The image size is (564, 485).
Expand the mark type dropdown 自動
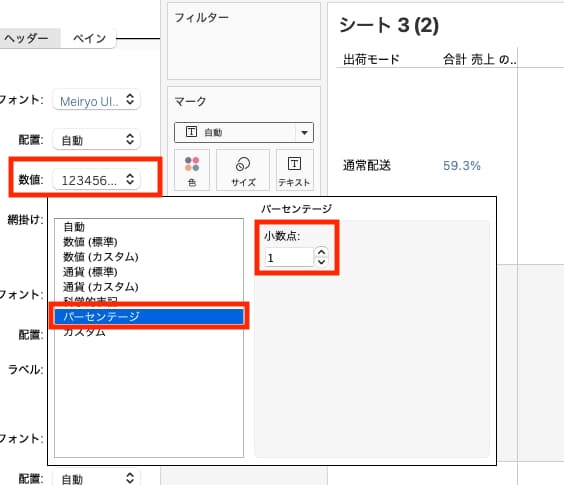pyautogui.click(x=244, y=132)
